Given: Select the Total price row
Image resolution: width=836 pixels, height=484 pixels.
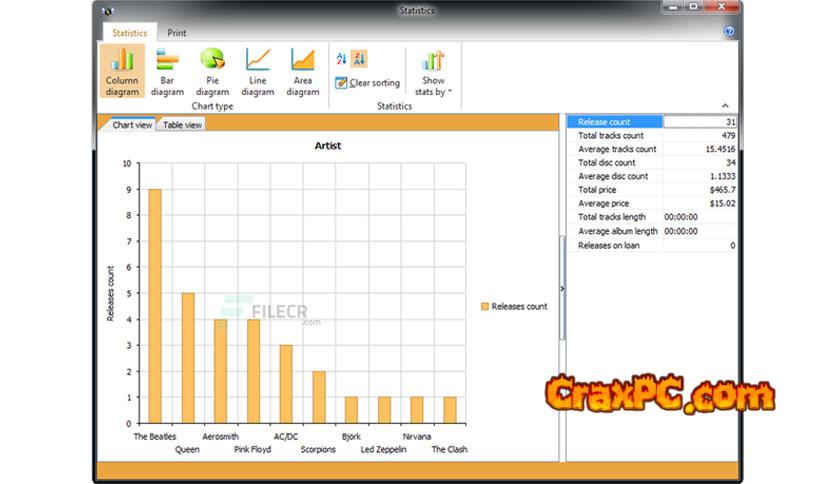Looking at the screenshot, I should [x=652, y=190].
